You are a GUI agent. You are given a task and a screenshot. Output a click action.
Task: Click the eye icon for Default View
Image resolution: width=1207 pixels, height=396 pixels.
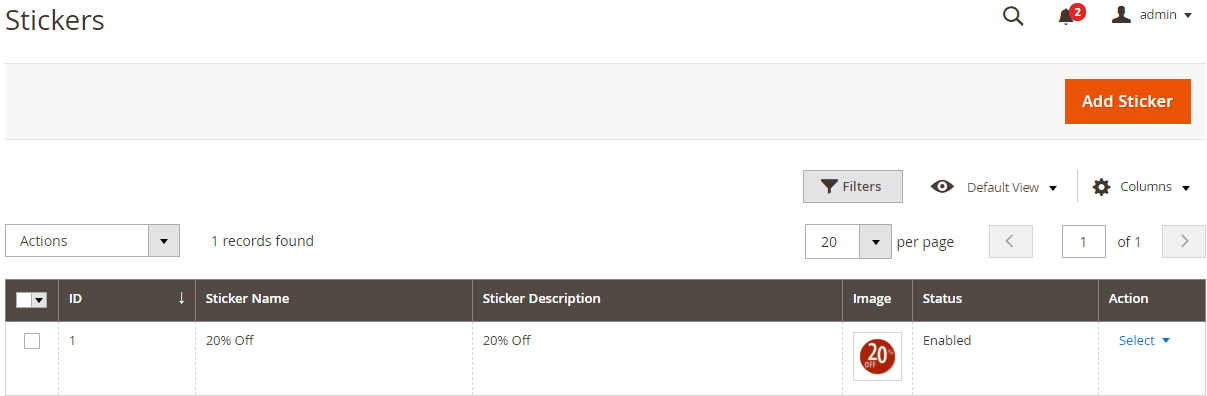[941, 187]
